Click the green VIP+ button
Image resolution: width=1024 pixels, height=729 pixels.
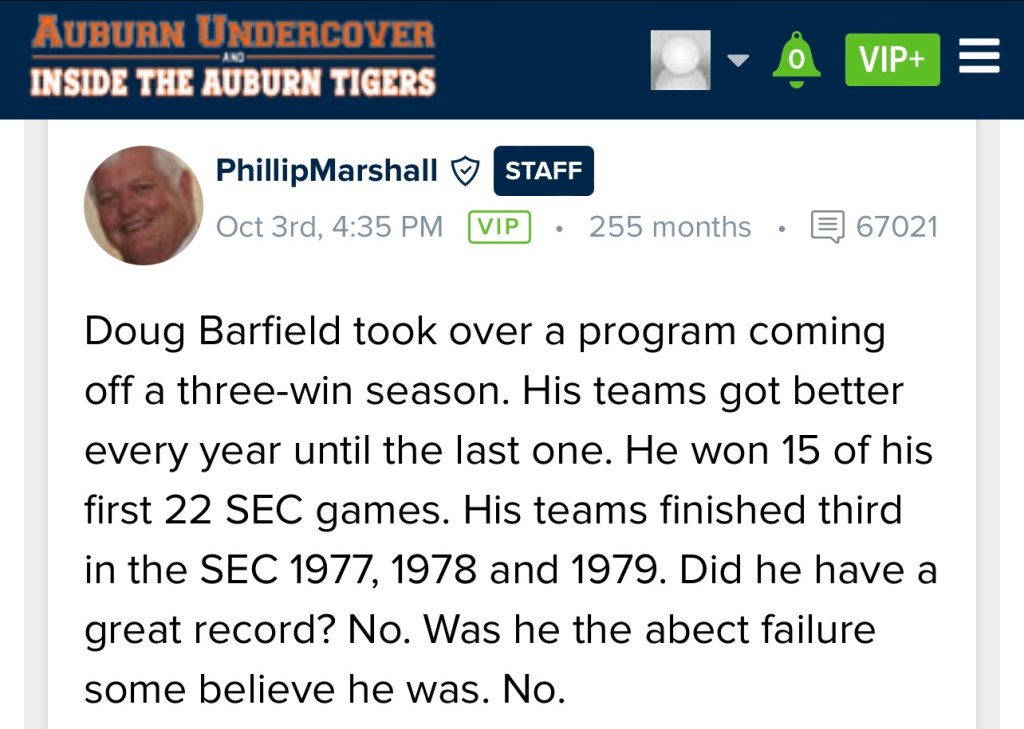click(x=892, y=59)
